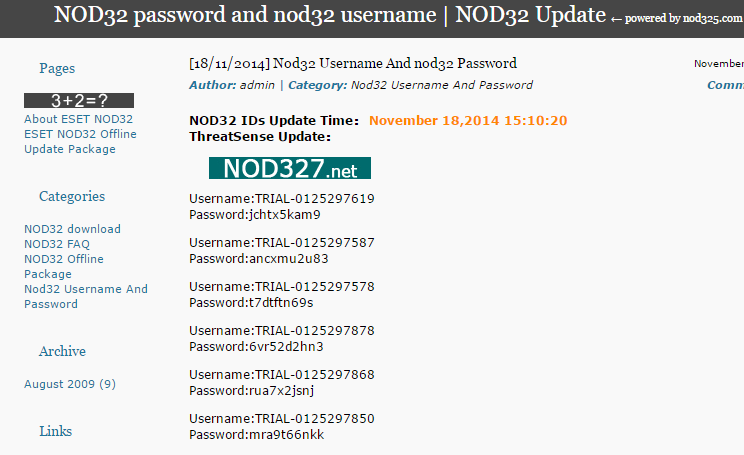The height and width of the screenshot is (455, 744).
Task: Open the August 2009 archive
Action: pyautogui.click(x=70, y=384)
